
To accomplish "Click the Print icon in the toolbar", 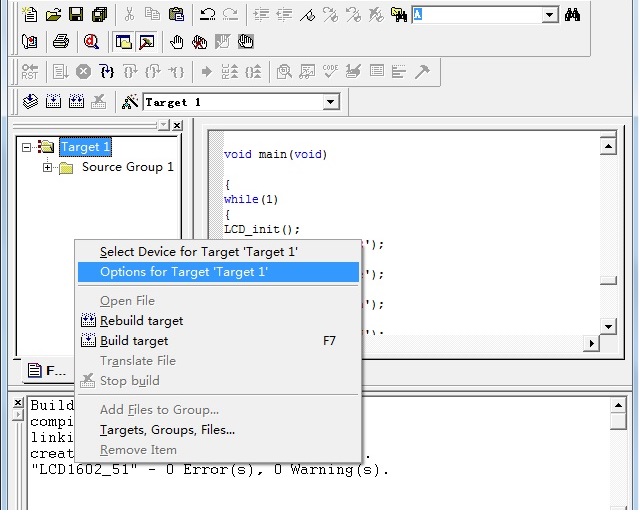I will (x=60, y=42).
